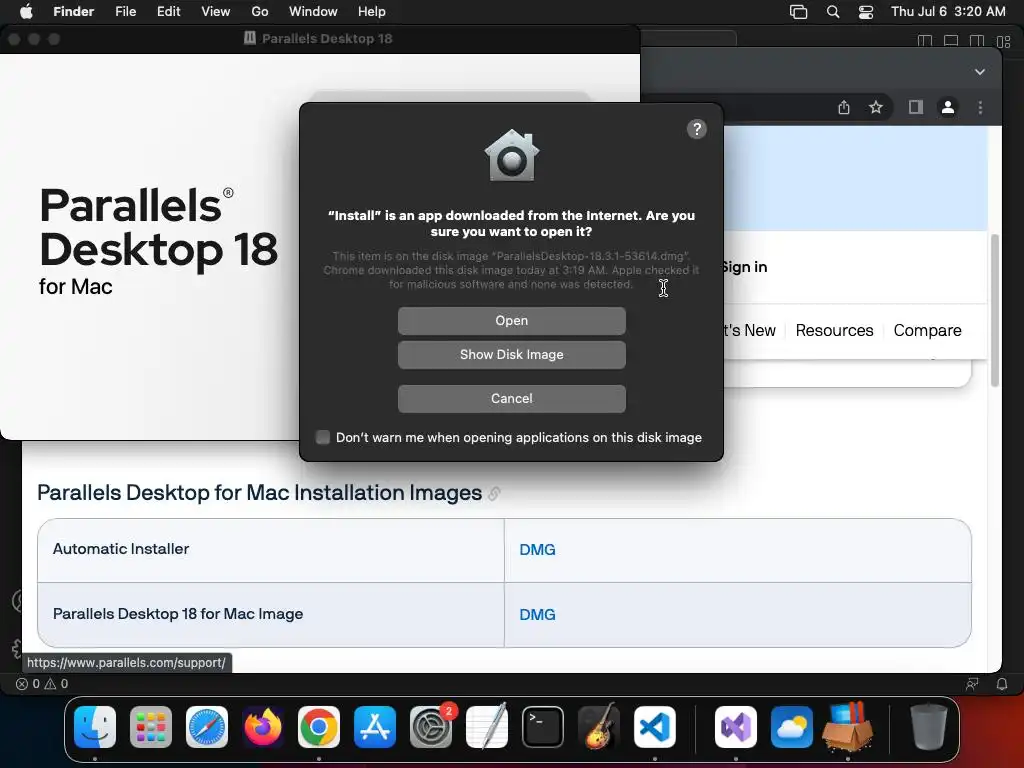Open the Finder menu in the menu bar

[x=73, y=11]
